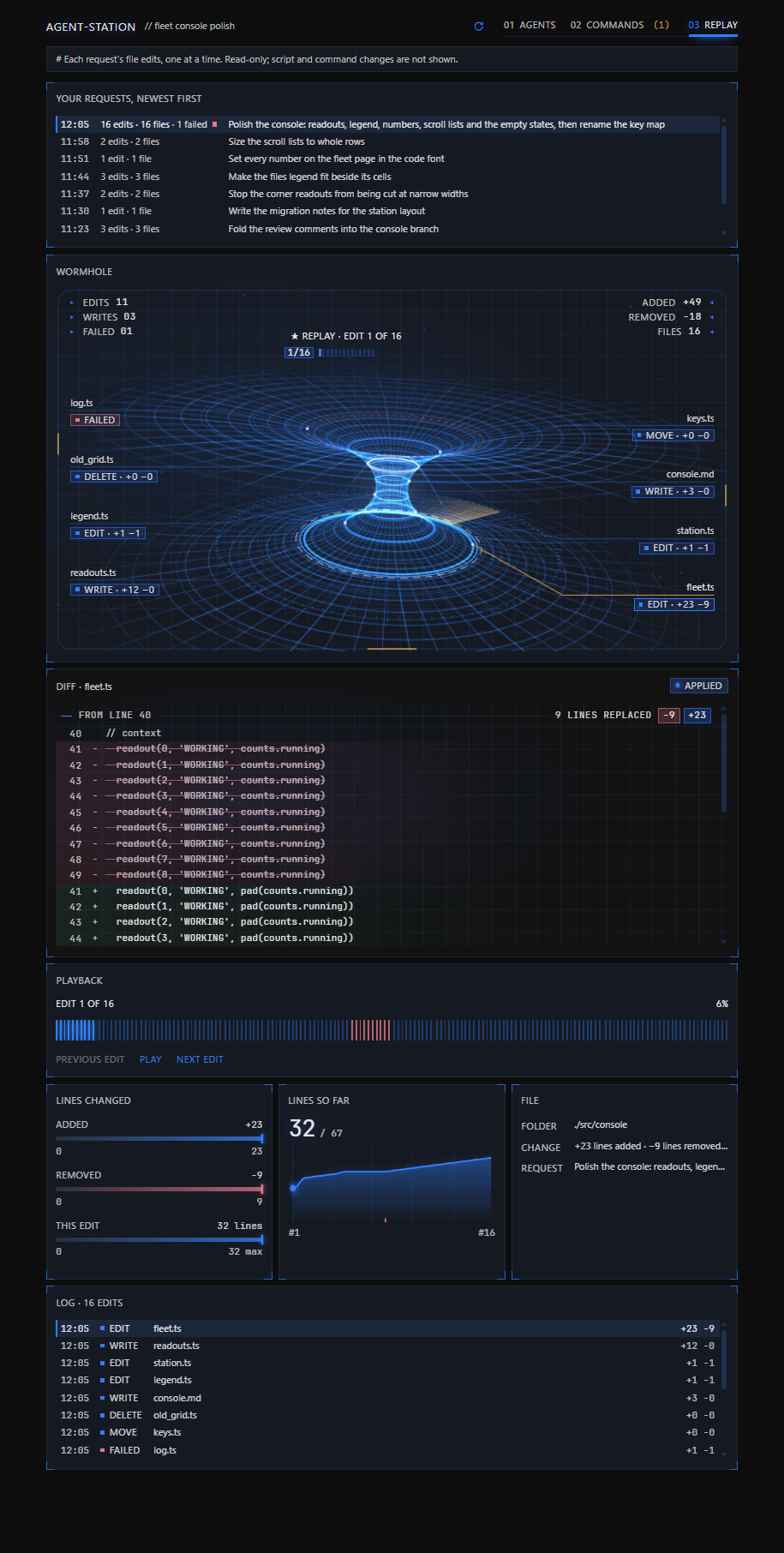Click the down arrow of the diff scrollbar

tap(724, 941)
